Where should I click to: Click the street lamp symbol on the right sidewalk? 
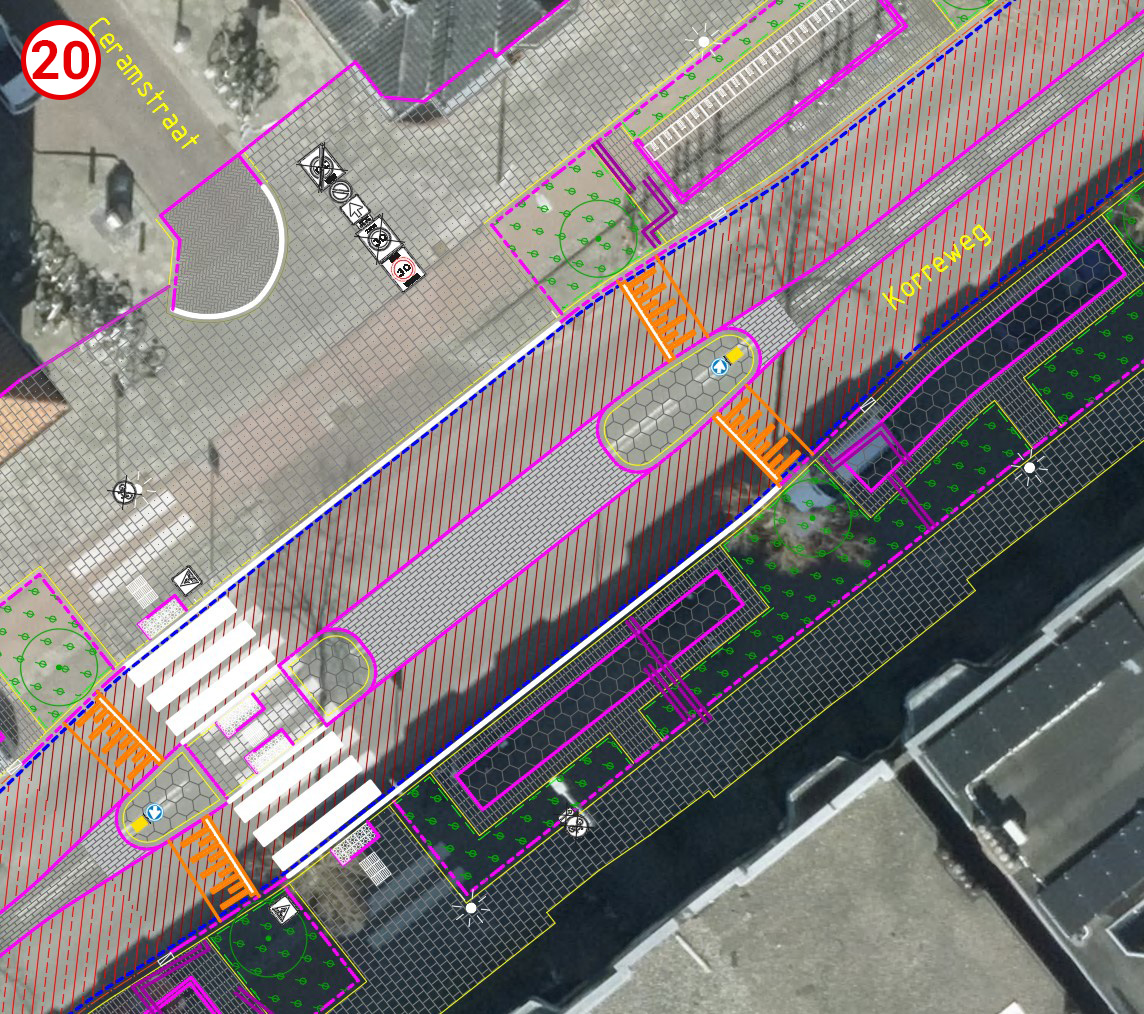(1029, 467)
